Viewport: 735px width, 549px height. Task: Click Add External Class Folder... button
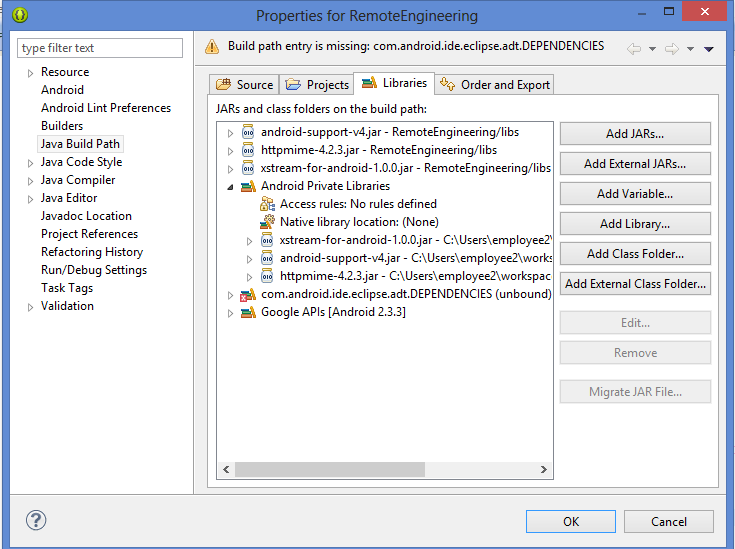(635, 284)
